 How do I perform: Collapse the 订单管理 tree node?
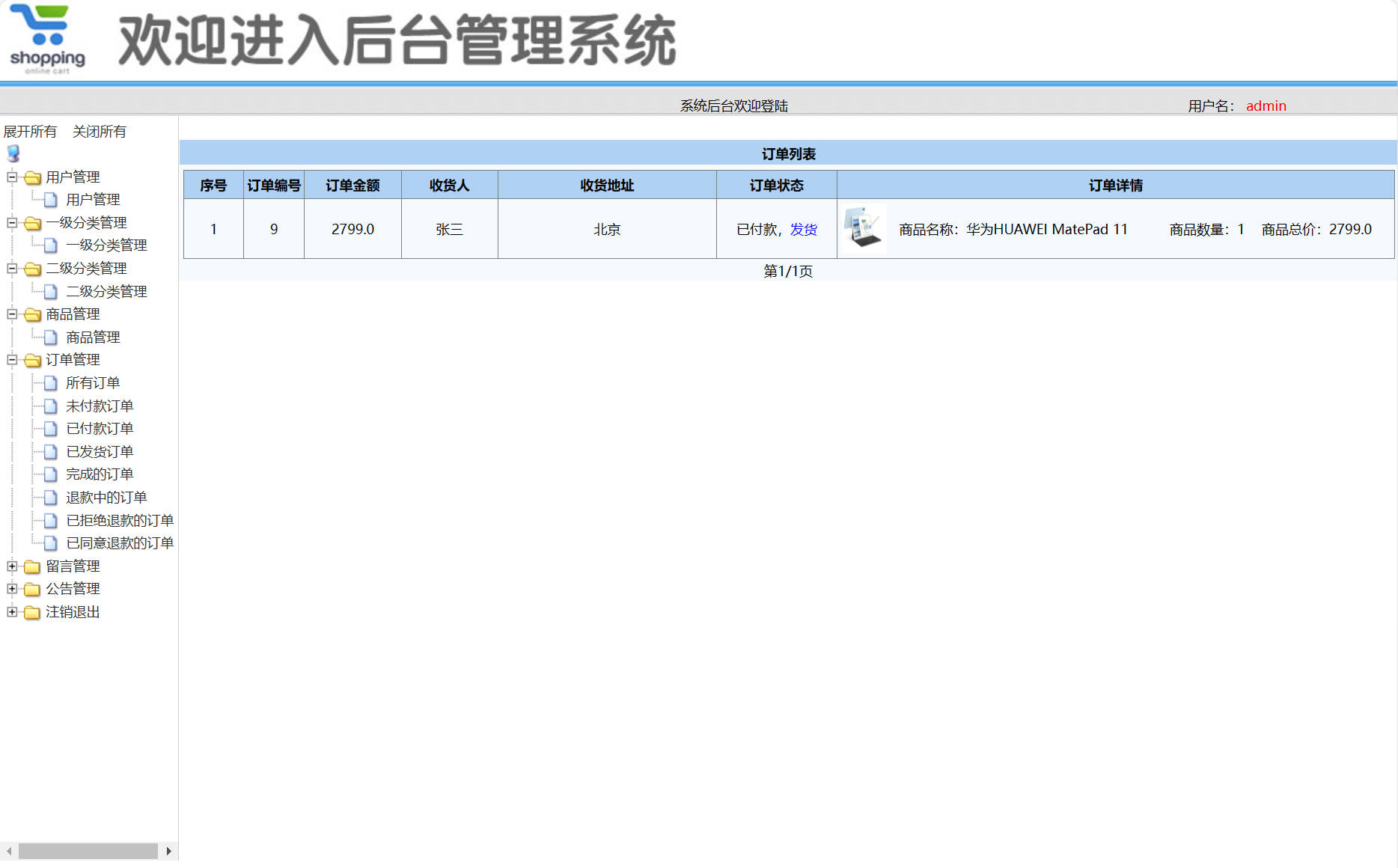[x=11, y=360]
